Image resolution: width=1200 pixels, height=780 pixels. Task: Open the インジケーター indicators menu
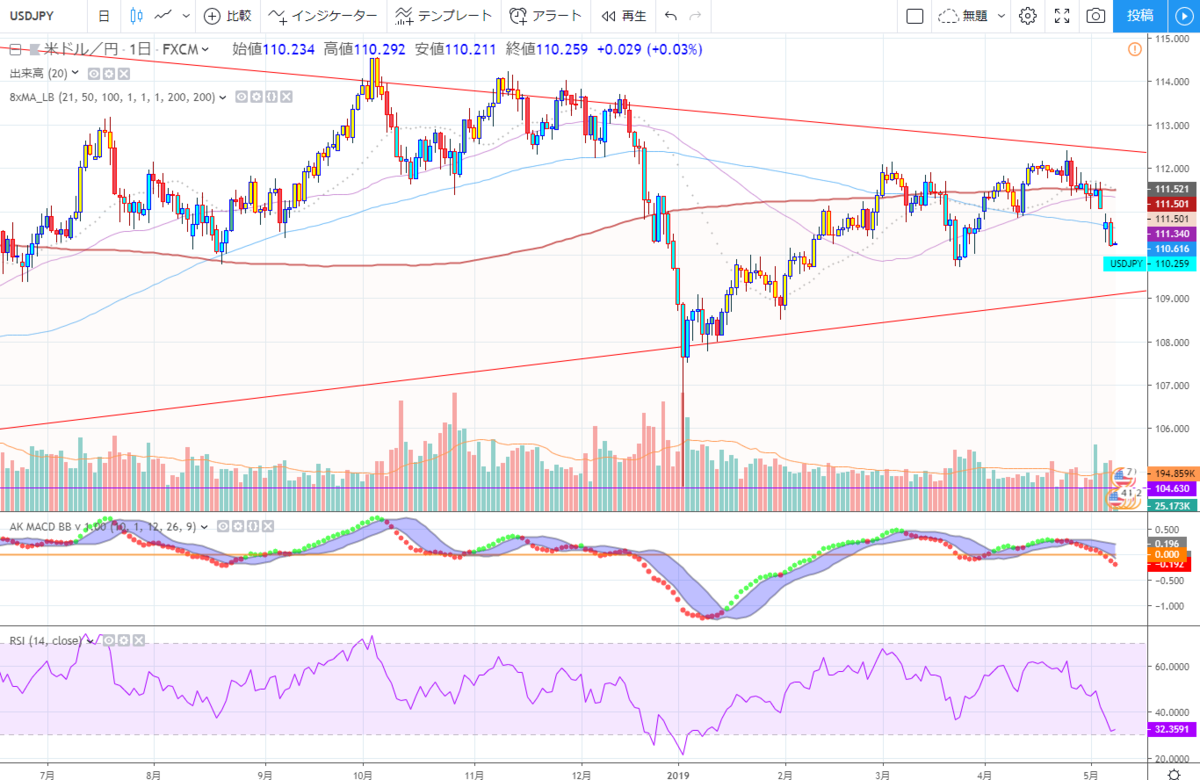click(322, 16)
